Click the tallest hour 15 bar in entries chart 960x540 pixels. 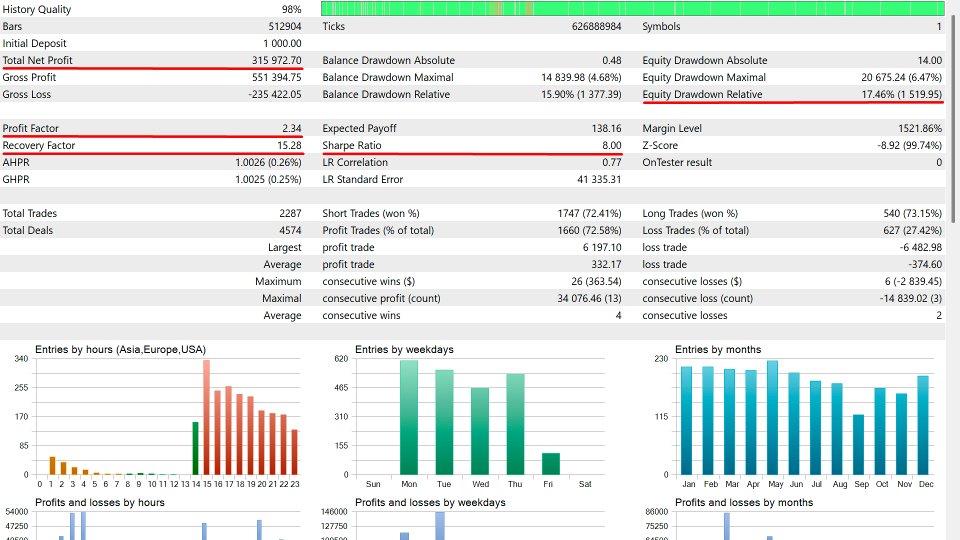pos(206,417)
